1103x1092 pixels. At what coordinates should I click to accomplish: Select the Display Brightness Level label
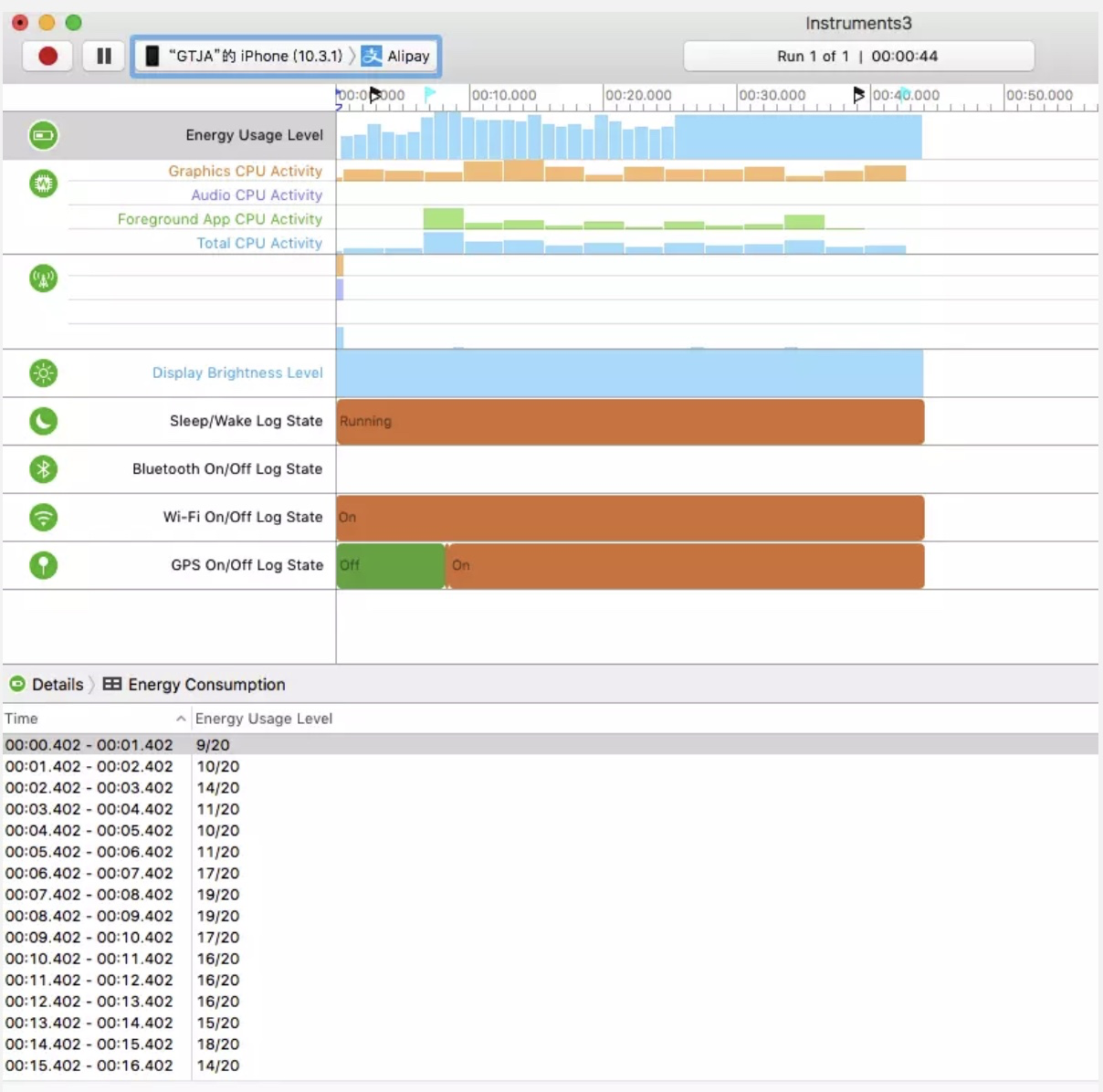tap(237, 373)
